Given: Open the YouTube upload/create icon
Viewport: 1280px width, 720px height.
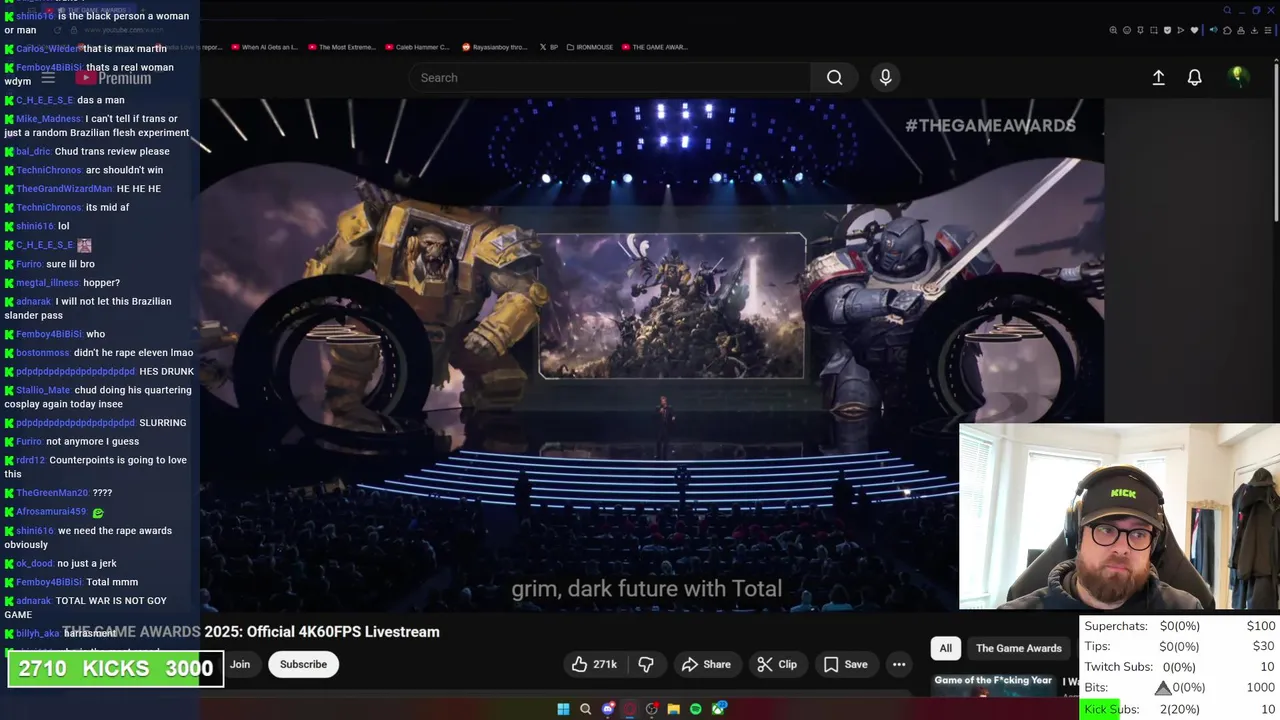Looking at the screenshot, I should click(1158, 78).
